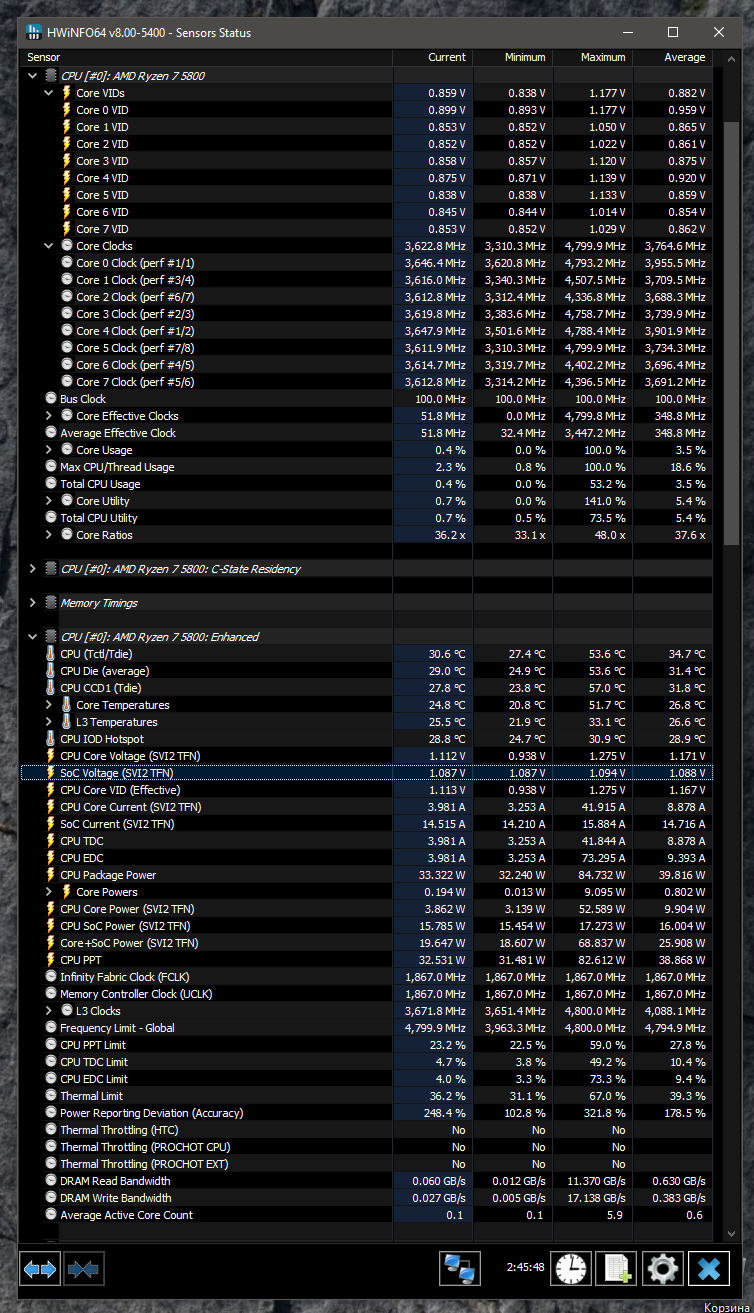Screen dimensions: 754x1313
Task: Select the Frequency Limit - Global row
Action: (x=367, y=1028)
